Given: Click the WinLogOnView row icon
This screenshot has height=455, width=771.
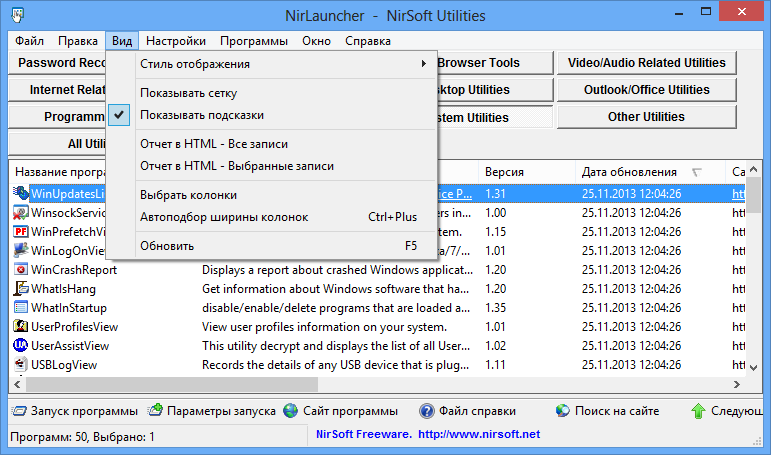Looking at the screenshot, I should point(21,250).
